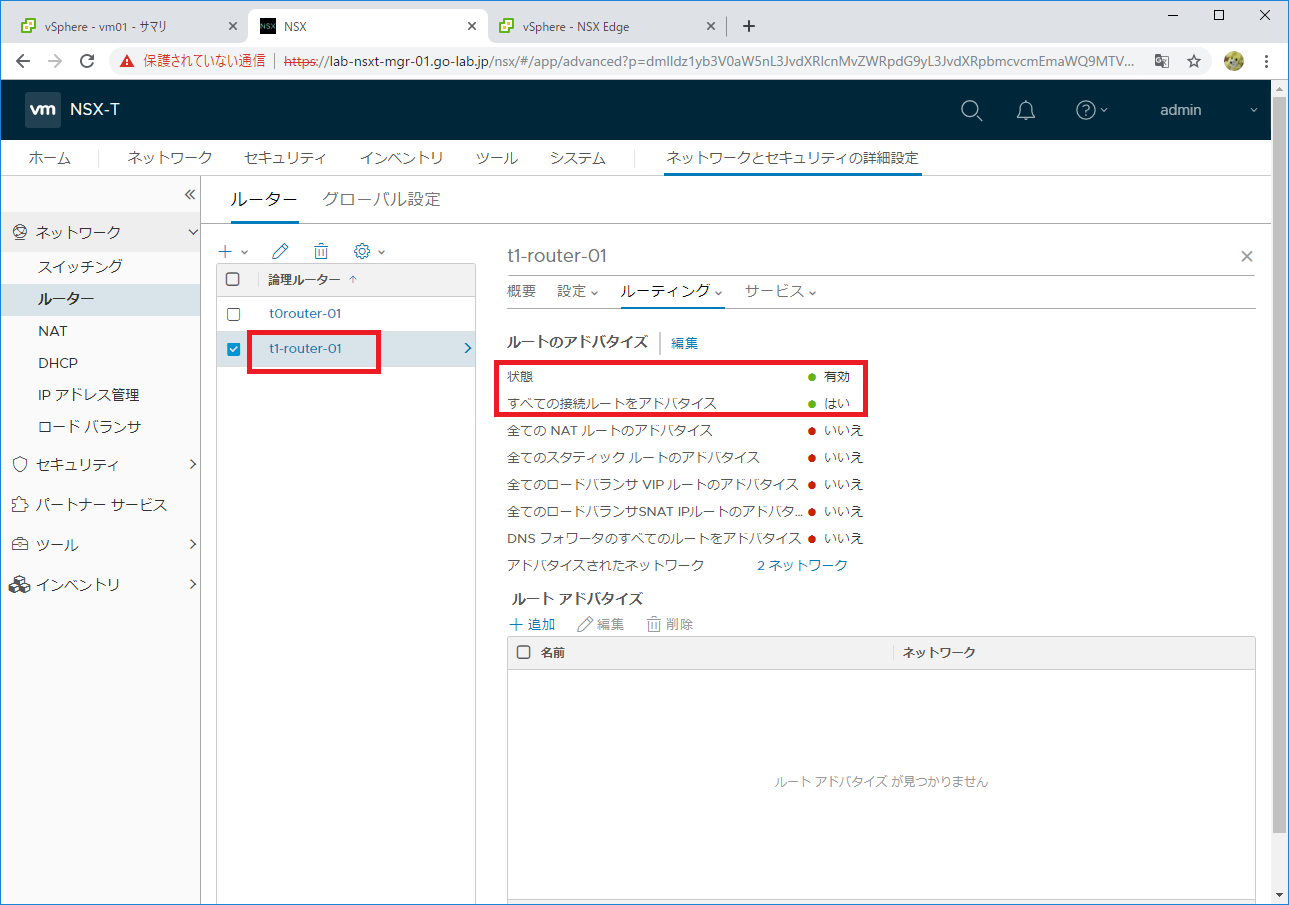Expand the セキュリティ sidebar section

click(x=192, y=464)
